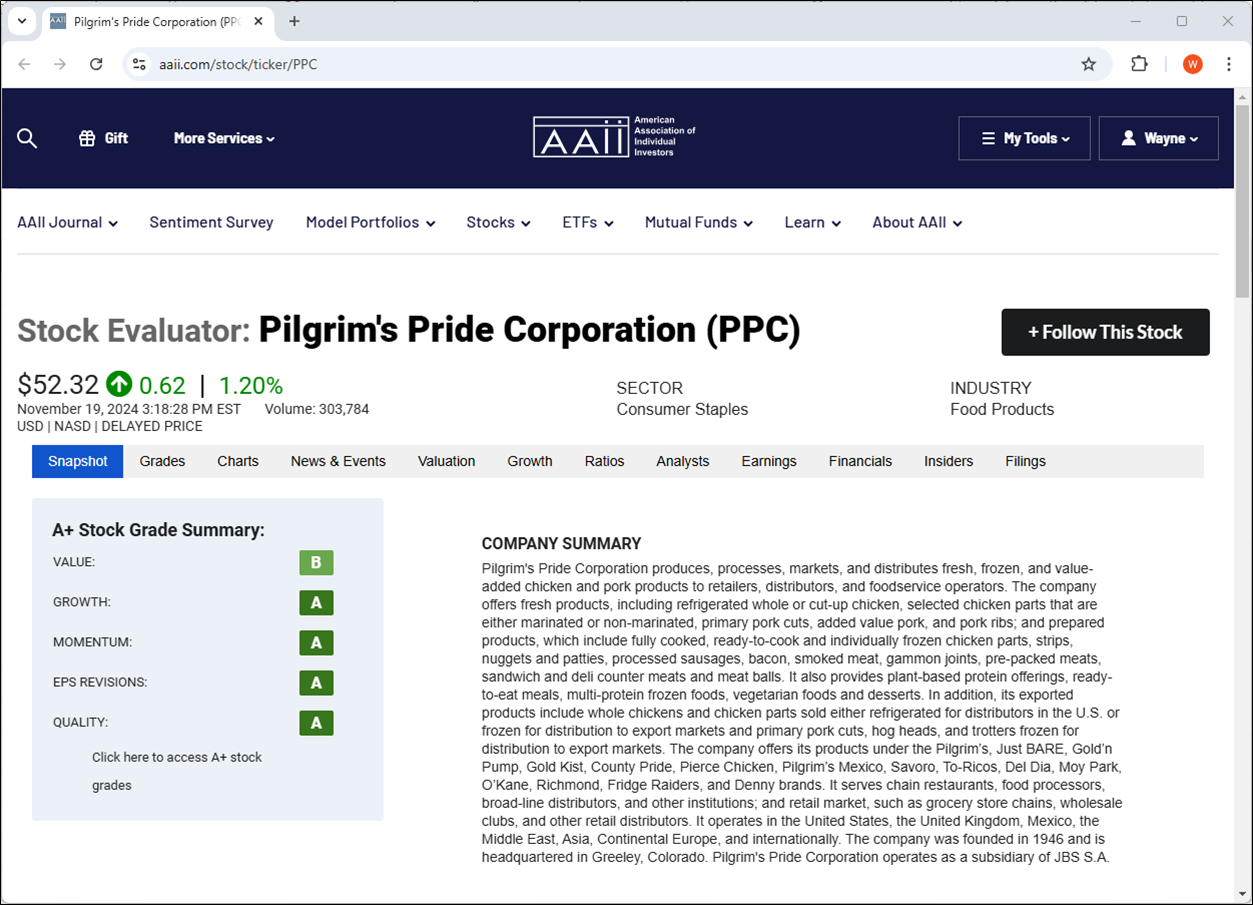1253x905 pixels.
Task: Click the Volume: 303,784 text
Action: [317, 409]
